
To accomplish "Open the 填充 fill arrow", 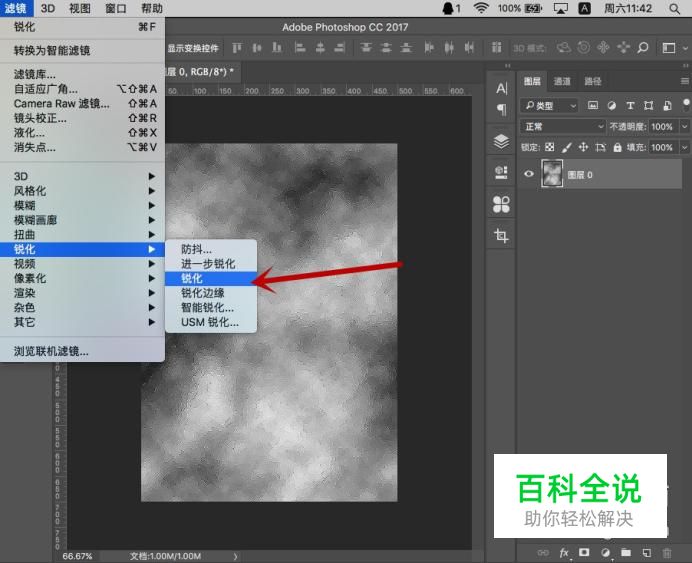I will [684, 147].
